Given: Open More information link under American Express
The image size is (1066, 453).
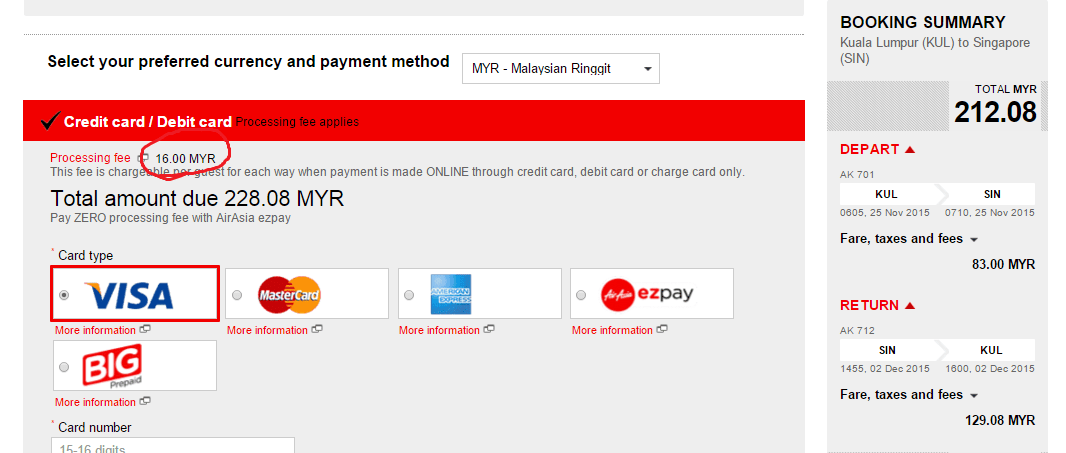Looking at the screenshot, I should (x=439, y=331).
